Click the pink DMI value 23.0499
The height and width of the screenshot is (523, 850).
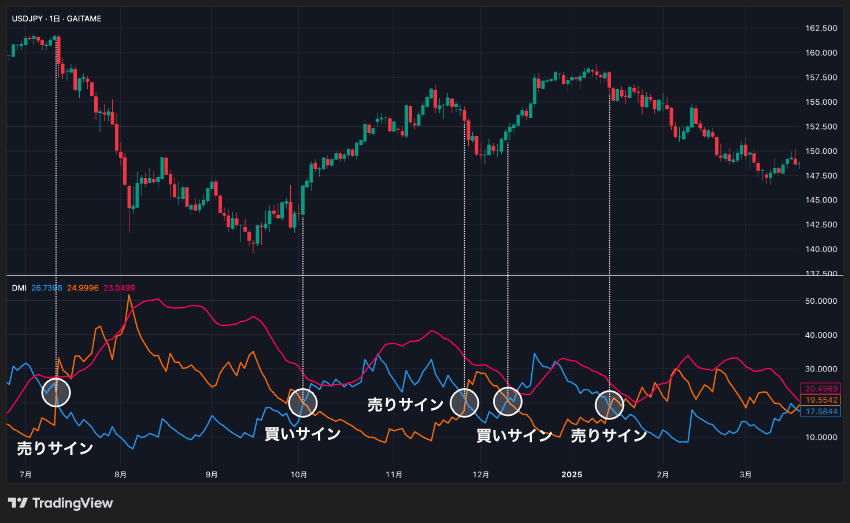pyautogui.click(x=119, y=288)
